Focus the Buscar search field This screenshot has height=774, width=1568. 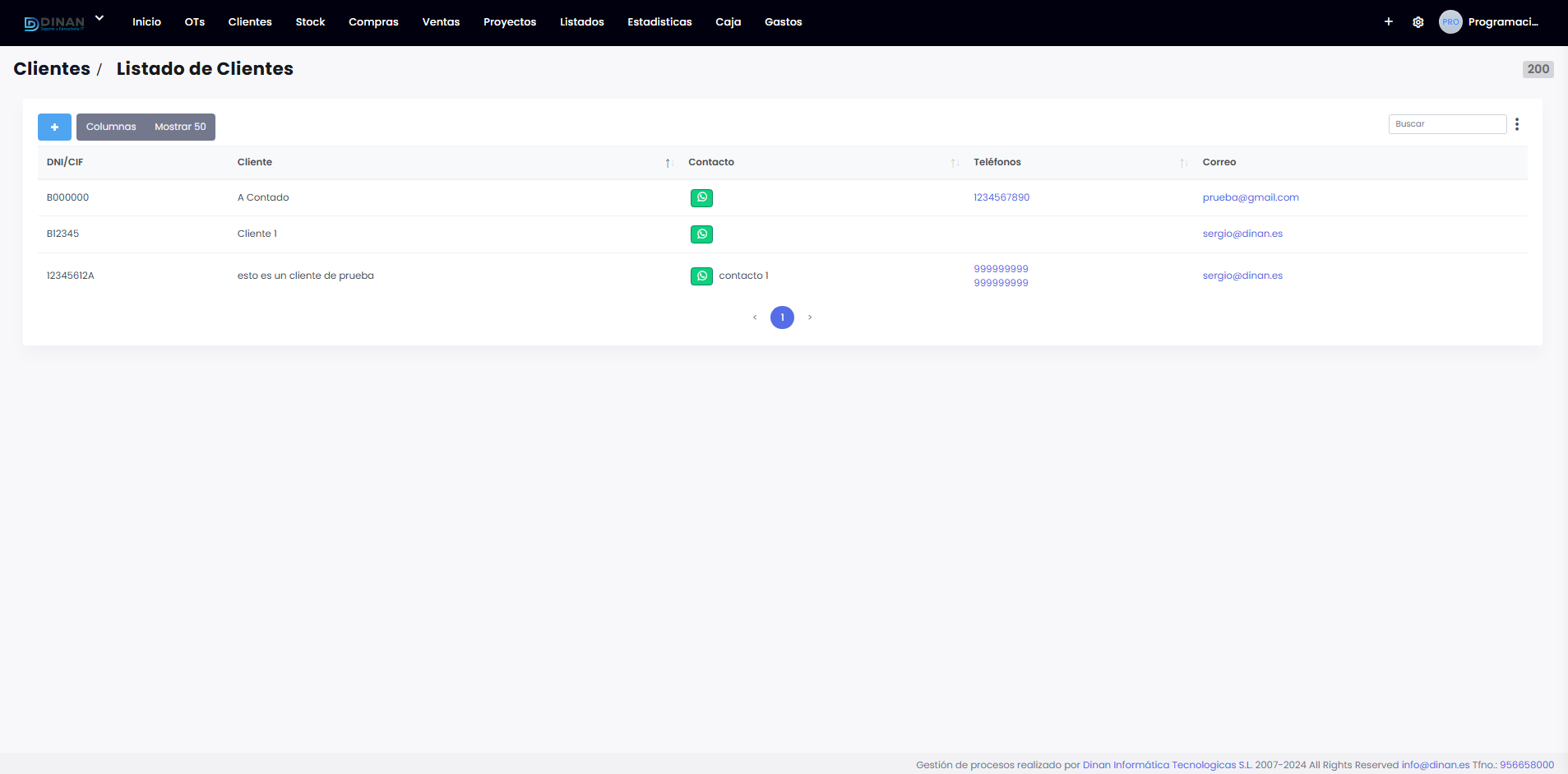1447,124
